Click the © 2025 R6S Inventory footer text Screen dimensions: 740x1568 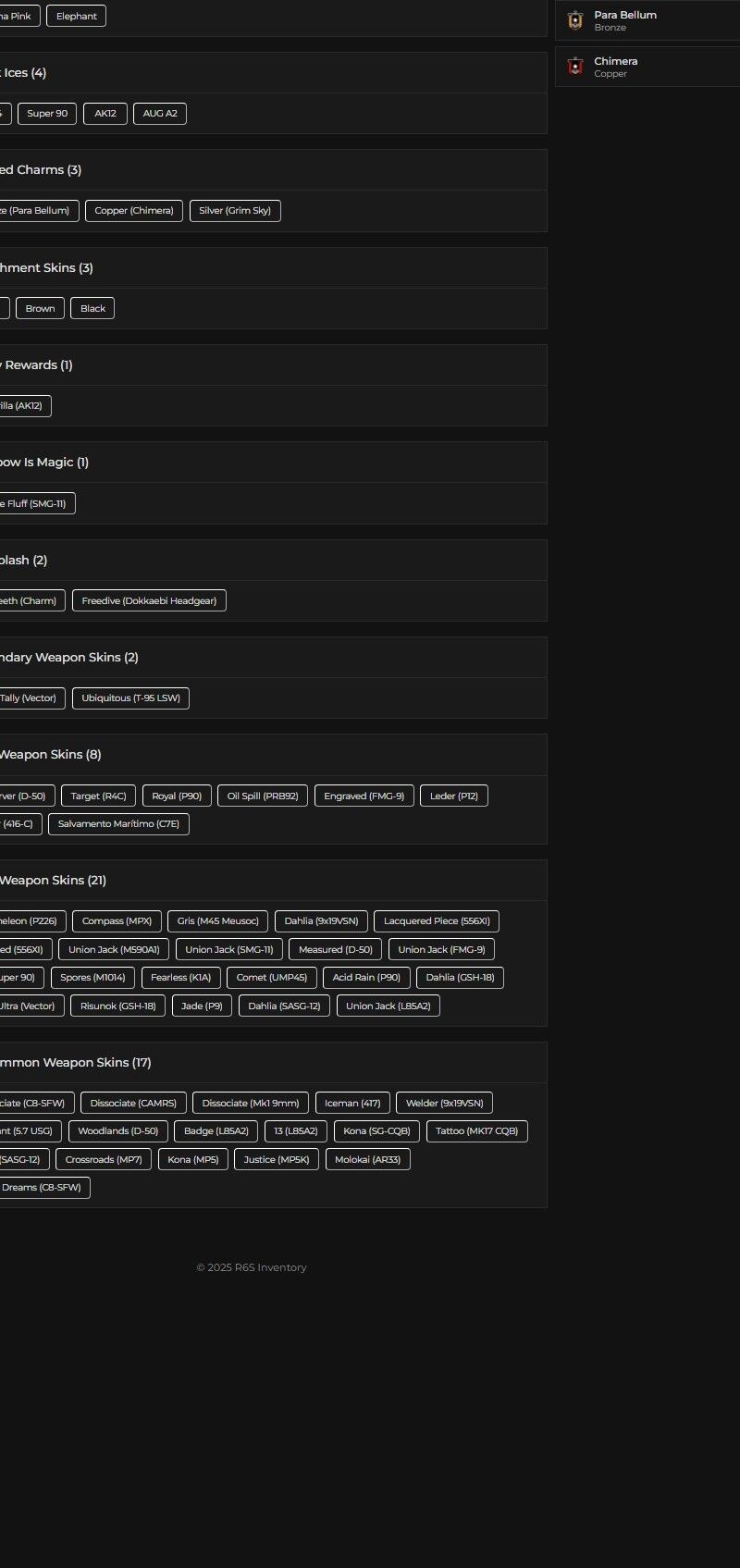(252, 1268)
